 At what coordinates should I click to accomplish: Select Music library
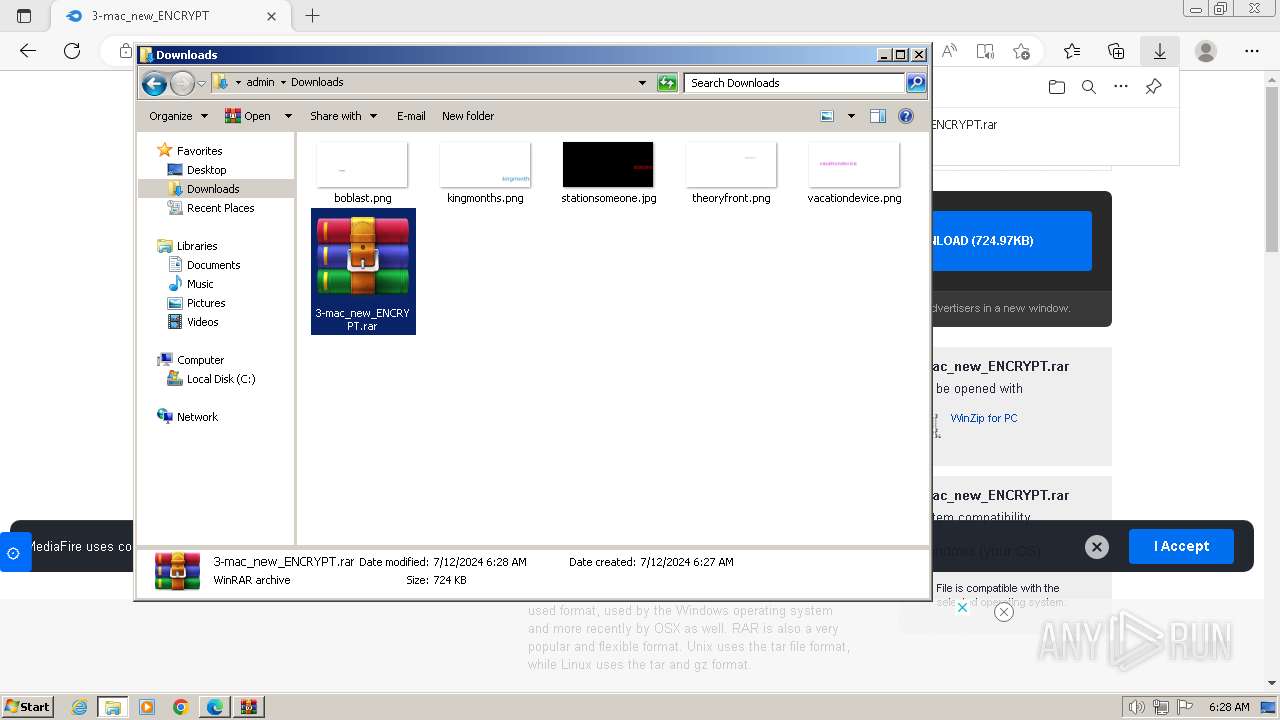190,284
